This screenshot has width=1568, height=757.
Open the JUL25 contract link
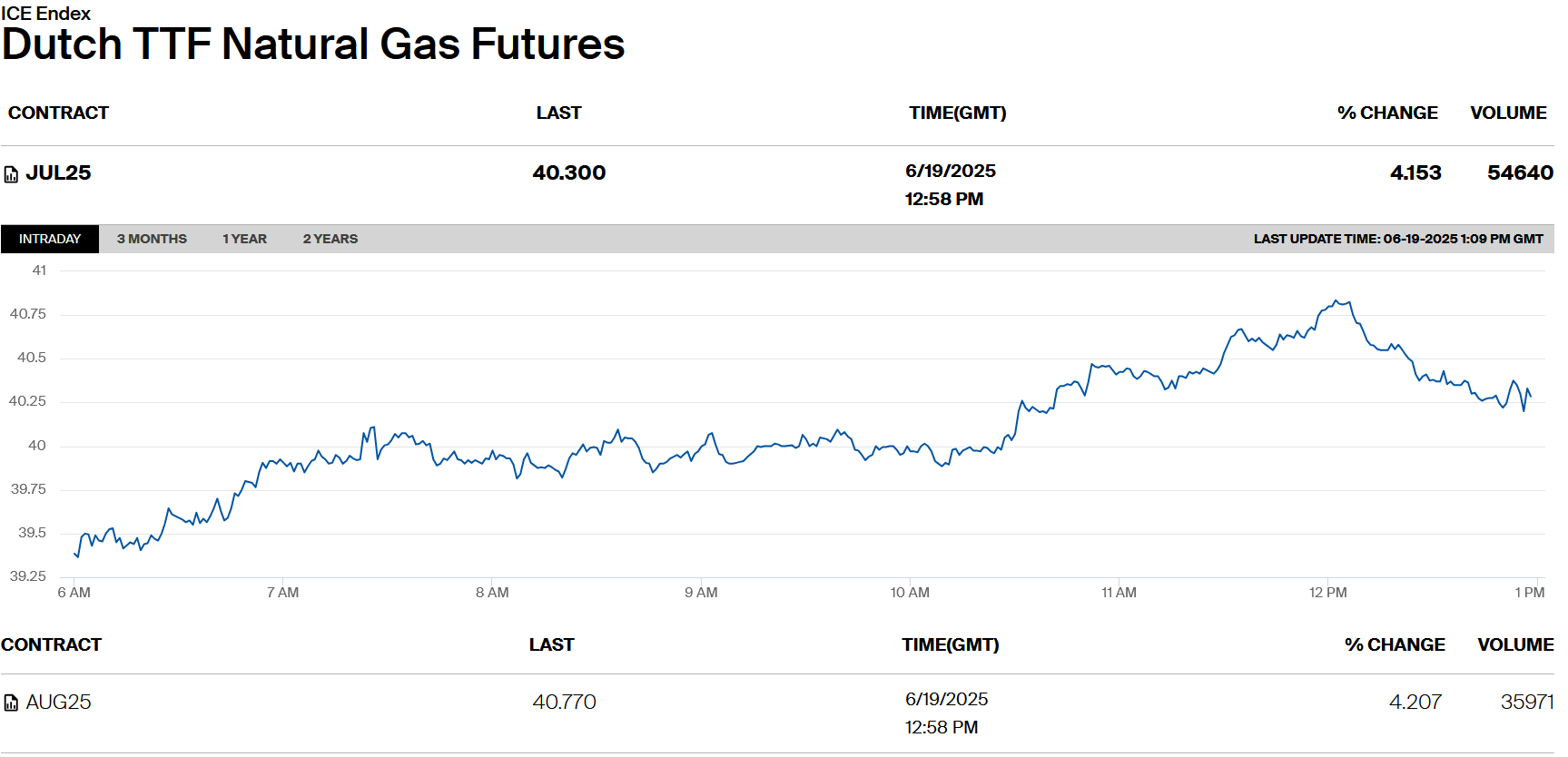coord(58,172)
